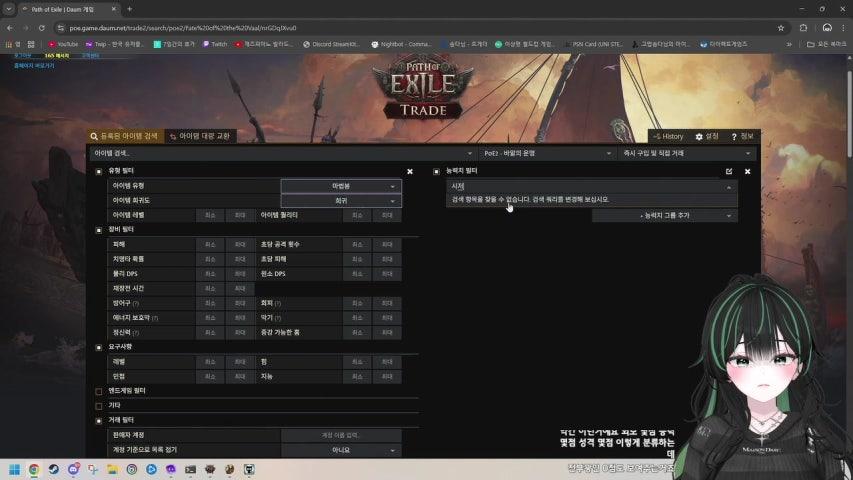
Task: Open the Windows Start menu
Action: coord(14,469)
